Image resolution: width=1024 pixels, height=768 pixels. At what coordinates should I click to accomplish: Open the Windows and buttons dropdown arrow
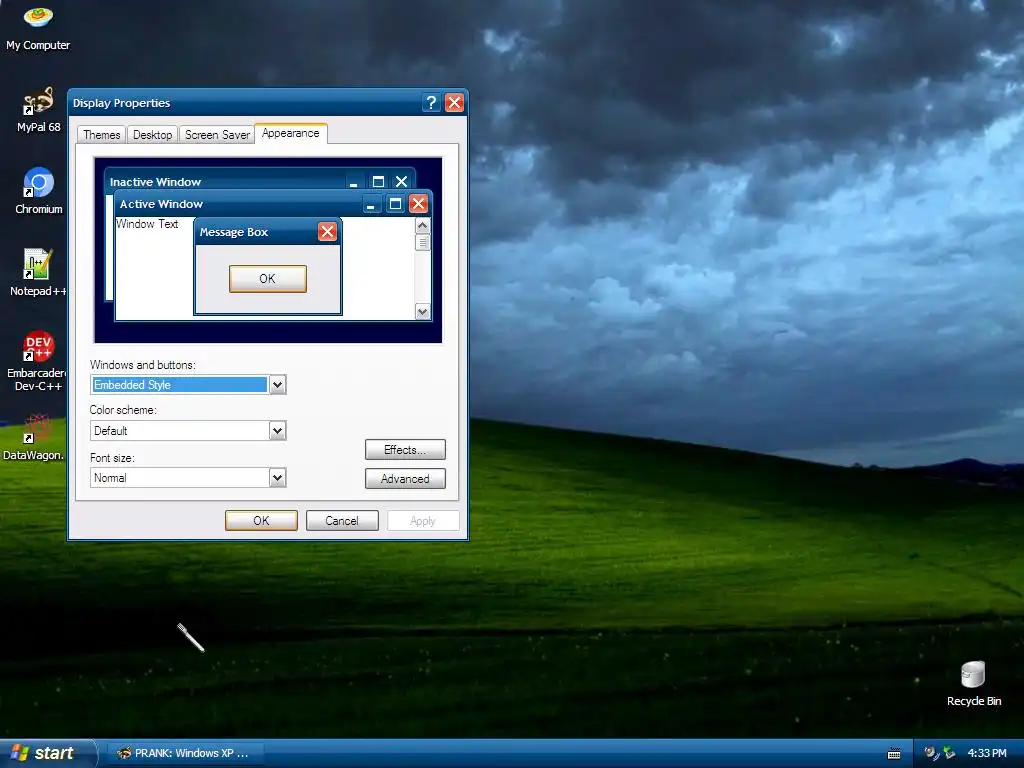pos(278,385)
